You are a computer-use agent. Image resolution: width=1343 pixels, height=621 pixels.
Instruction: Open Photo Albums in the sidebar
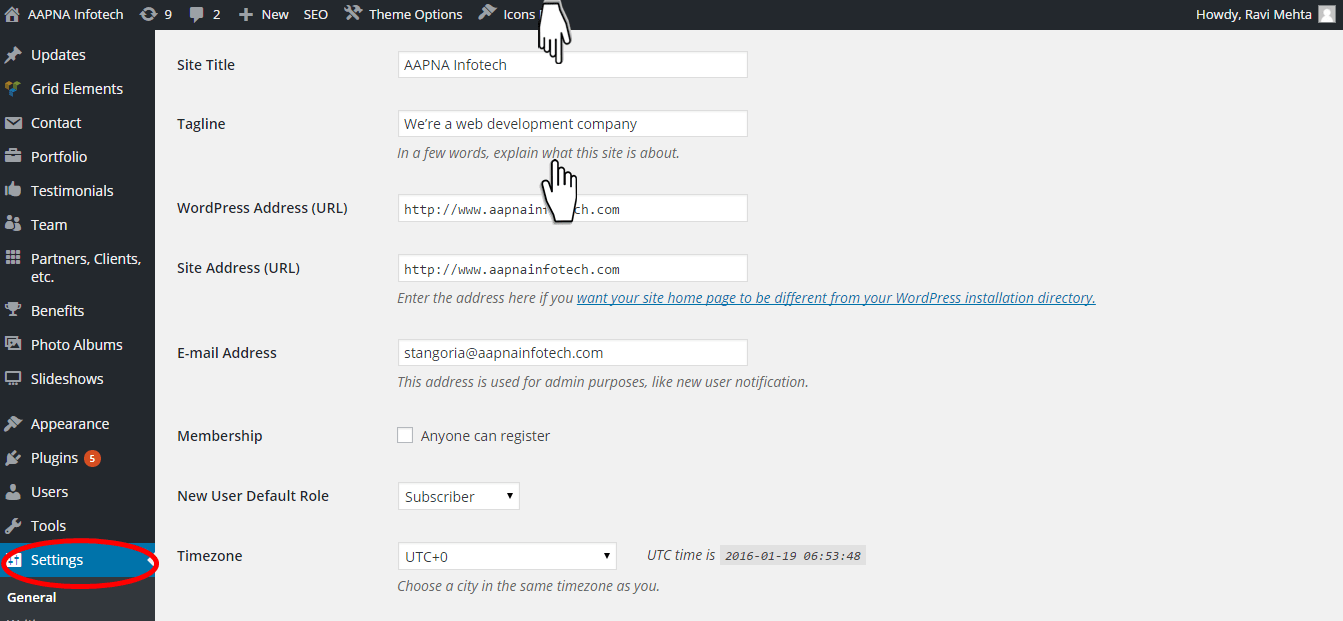pyautogui.click(x=77, y=345)
